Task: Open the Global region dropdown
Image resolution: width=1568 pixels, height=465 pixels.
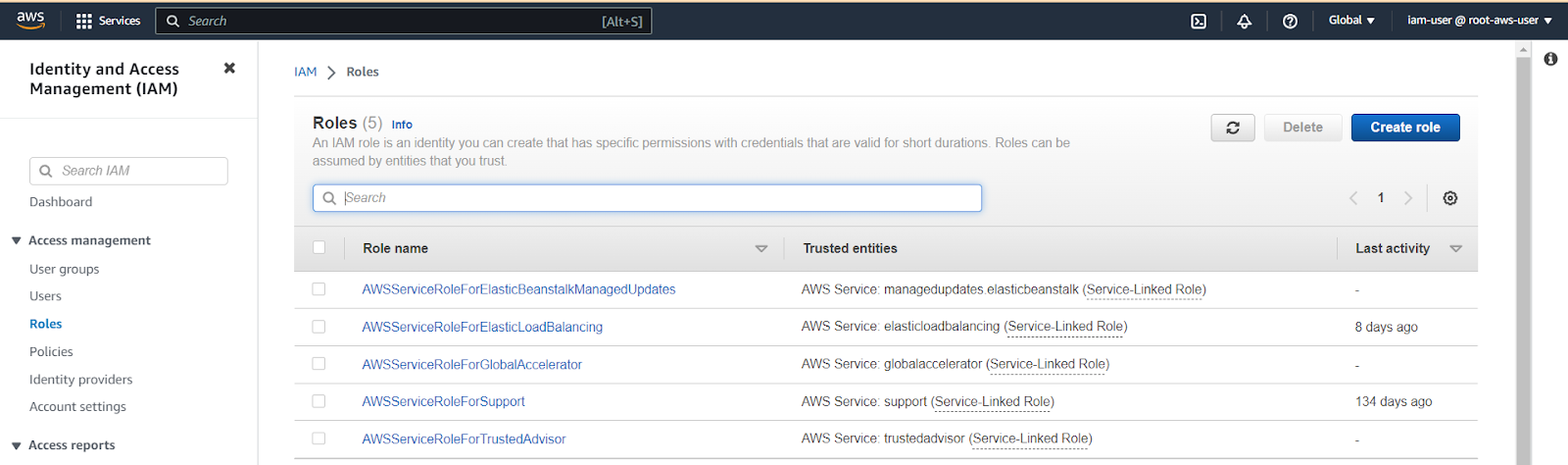Action: pyautogui.click(x=1351, y=21)
